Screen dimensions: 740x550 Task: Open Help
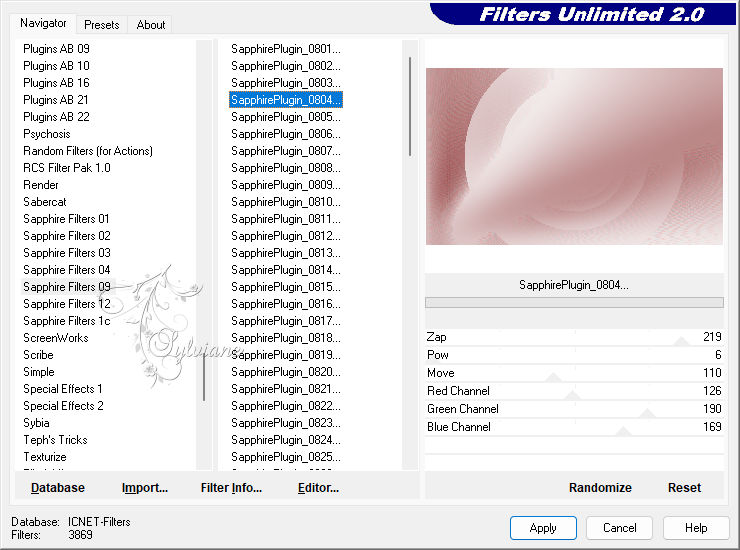point(696,528)
